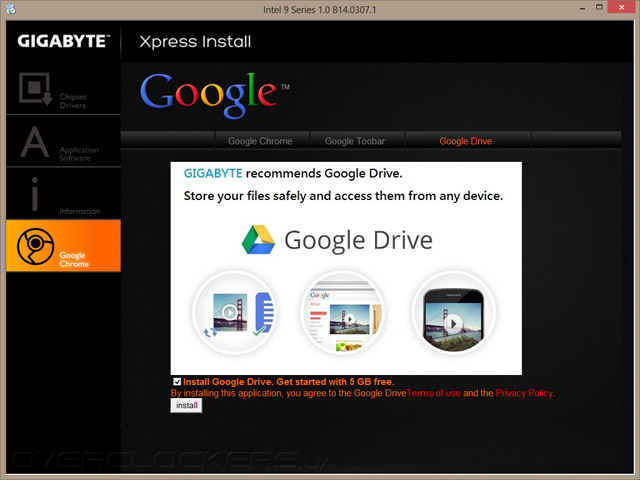Image resolution: width=640 pixels, height=480 pixels.
Task: Minimize the Intel 9 Series window
Action: point(582,8)
